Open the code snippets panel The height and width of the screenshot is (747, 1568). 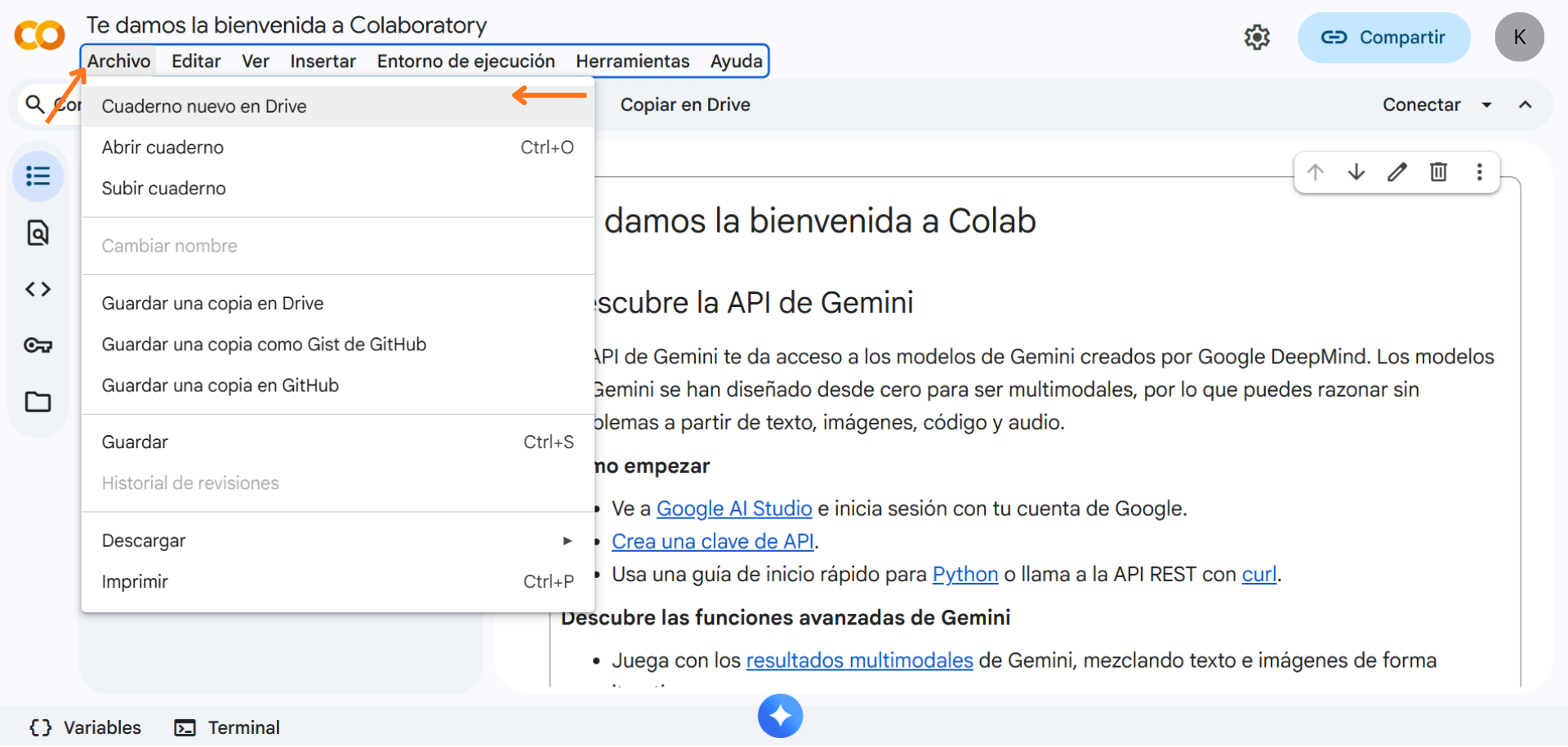tap(38, 288)
